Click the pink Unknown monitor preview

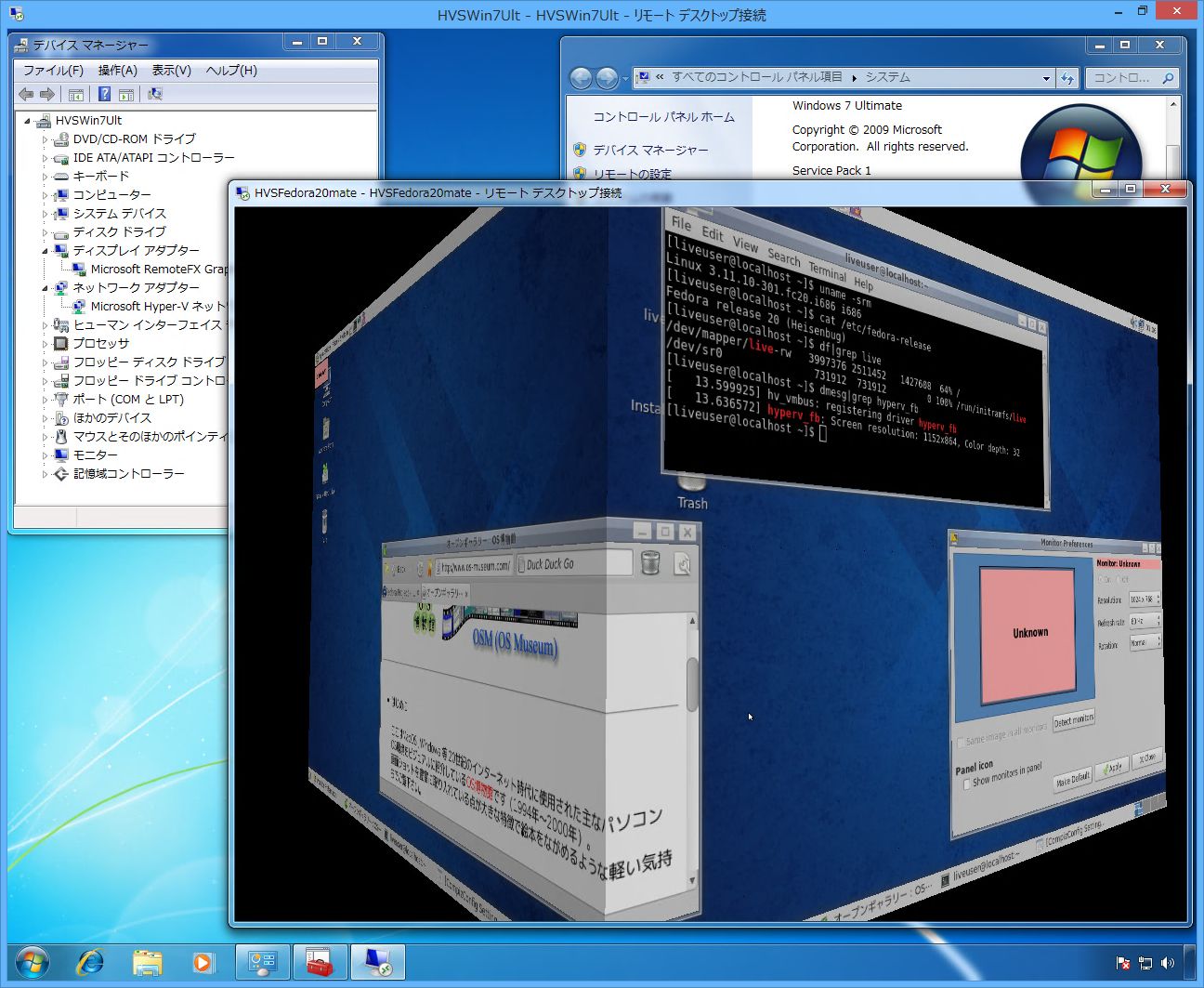click(1029, 634)
